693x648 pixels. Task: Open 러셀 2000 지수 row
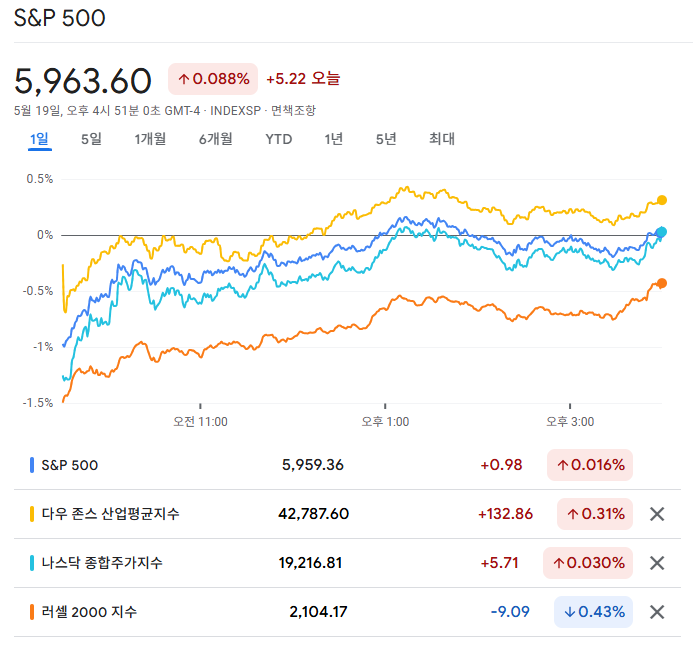(x=347, y=612)
